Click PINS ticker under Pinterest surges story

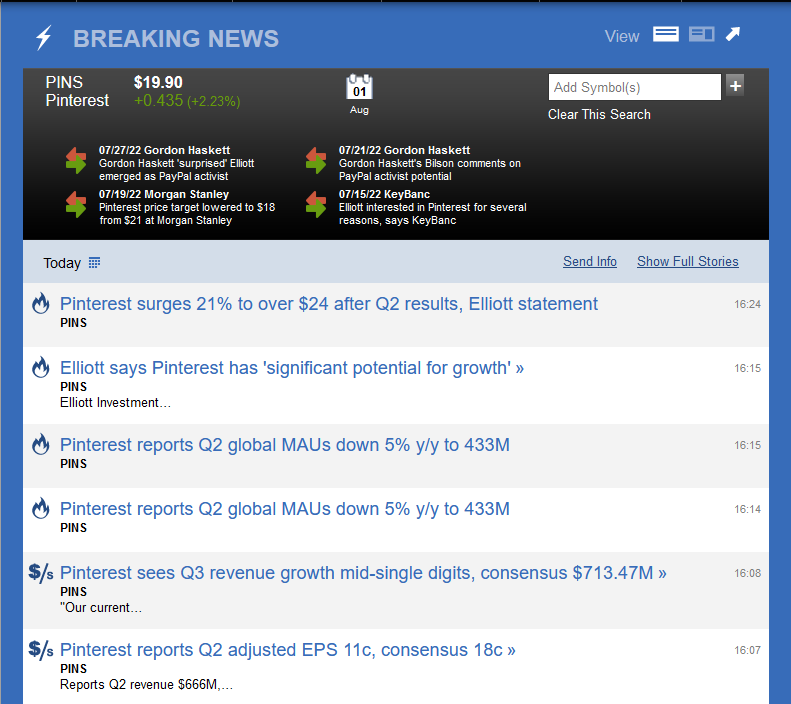point(74,323)
